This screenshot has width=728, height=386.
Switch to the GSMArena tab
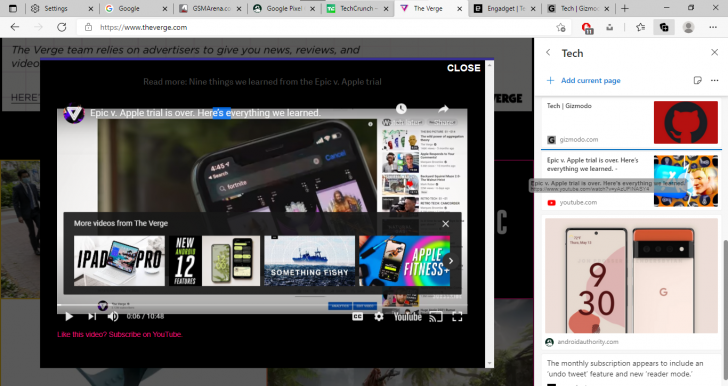tap(210, 8)
